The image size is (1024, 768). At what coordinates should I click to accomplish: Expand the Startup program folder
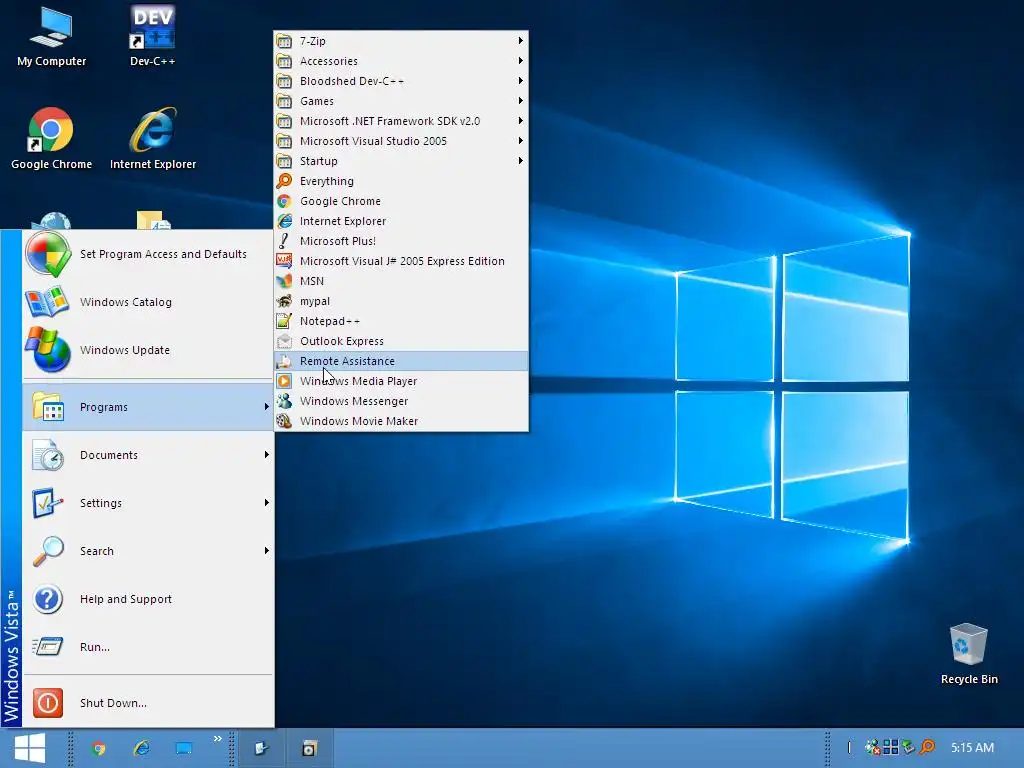click(x=401, y=161)
